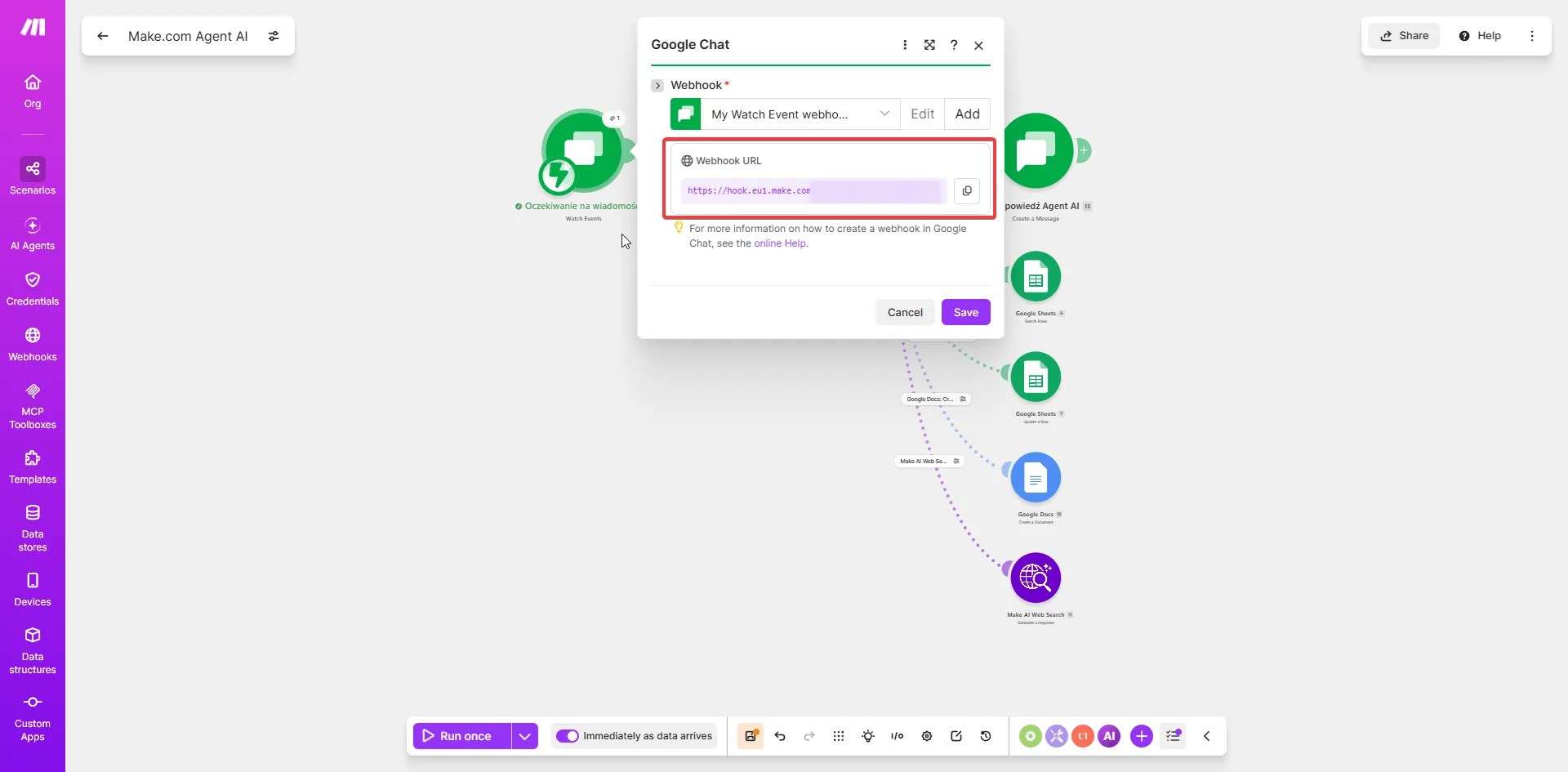
Task: Open scenario settings gear in toolbar
Action: (927, 736)
